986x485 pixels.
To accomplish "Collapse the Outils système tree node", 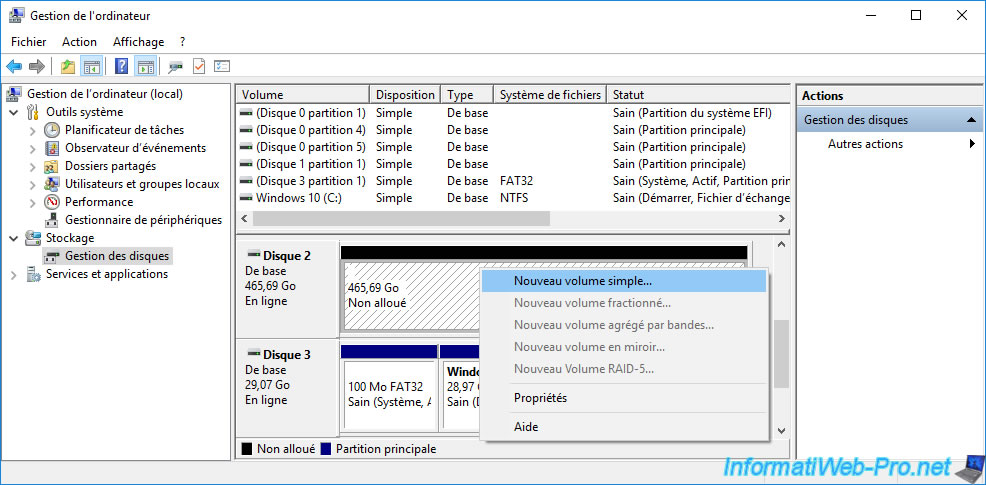I will click(x=14, y=112).
